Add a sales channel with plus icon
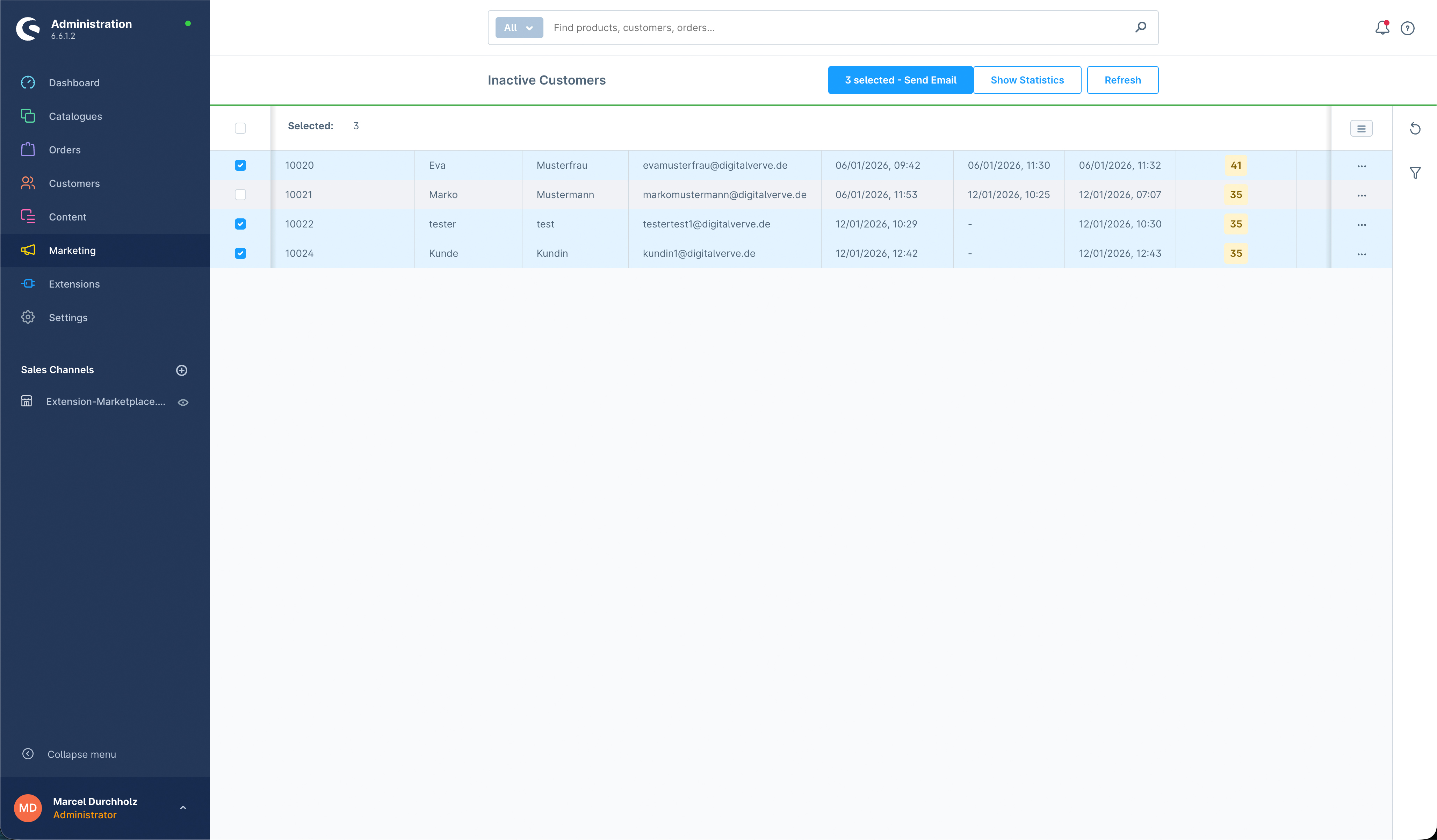 tap(181, 370)
